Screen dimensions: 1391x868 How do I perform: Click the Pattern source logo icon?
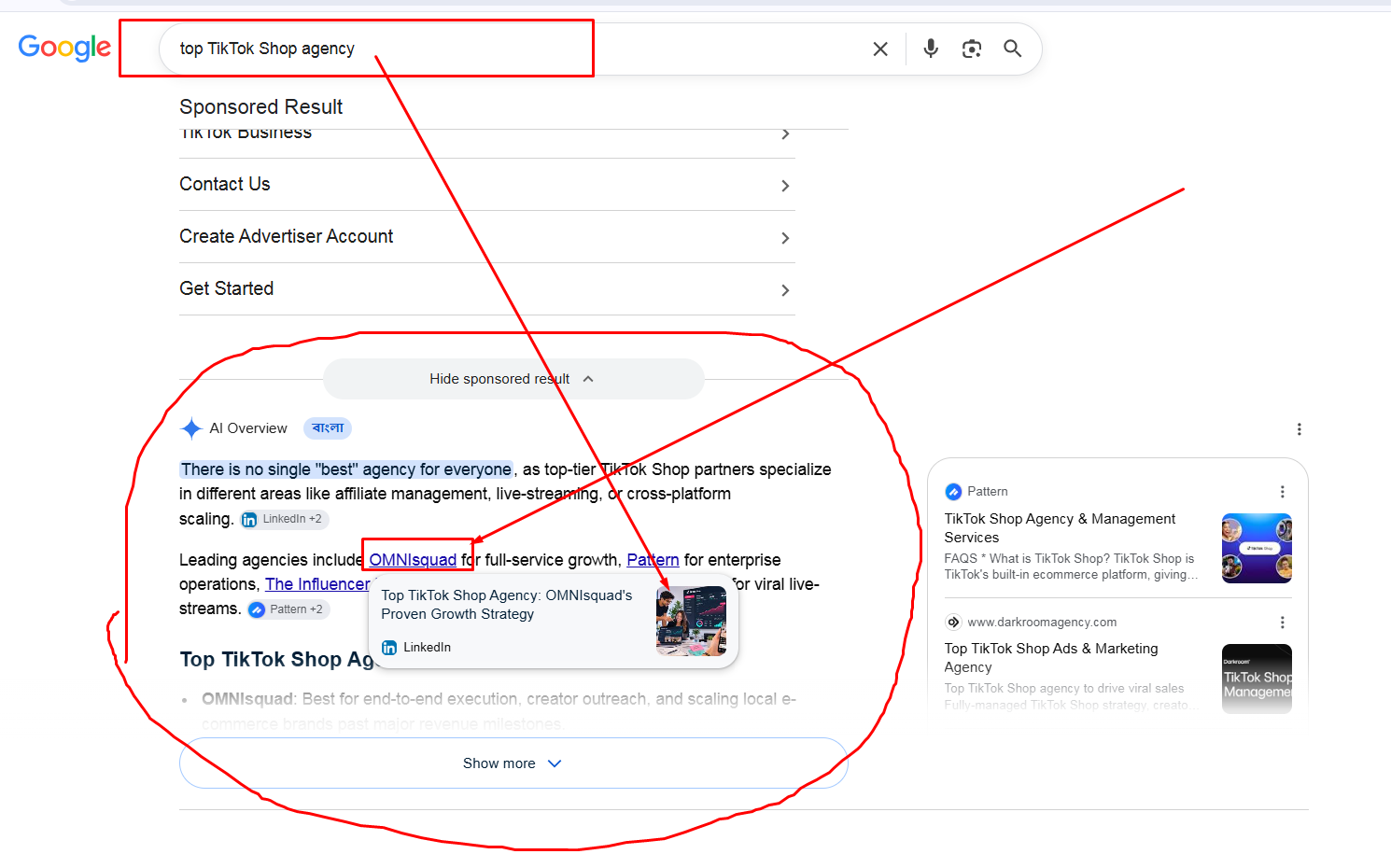click(x=953, y=492)
